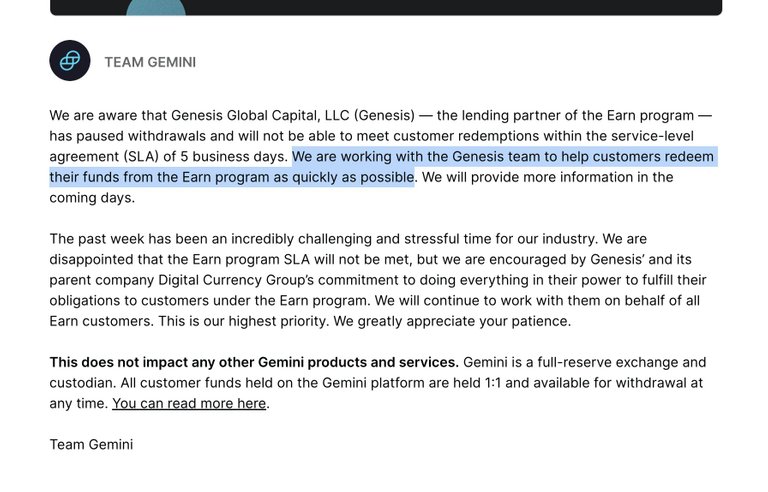Click the text 'service-level agreement (SLA)'
Viewport: 768px width, 492px height.
click(371, 146)
